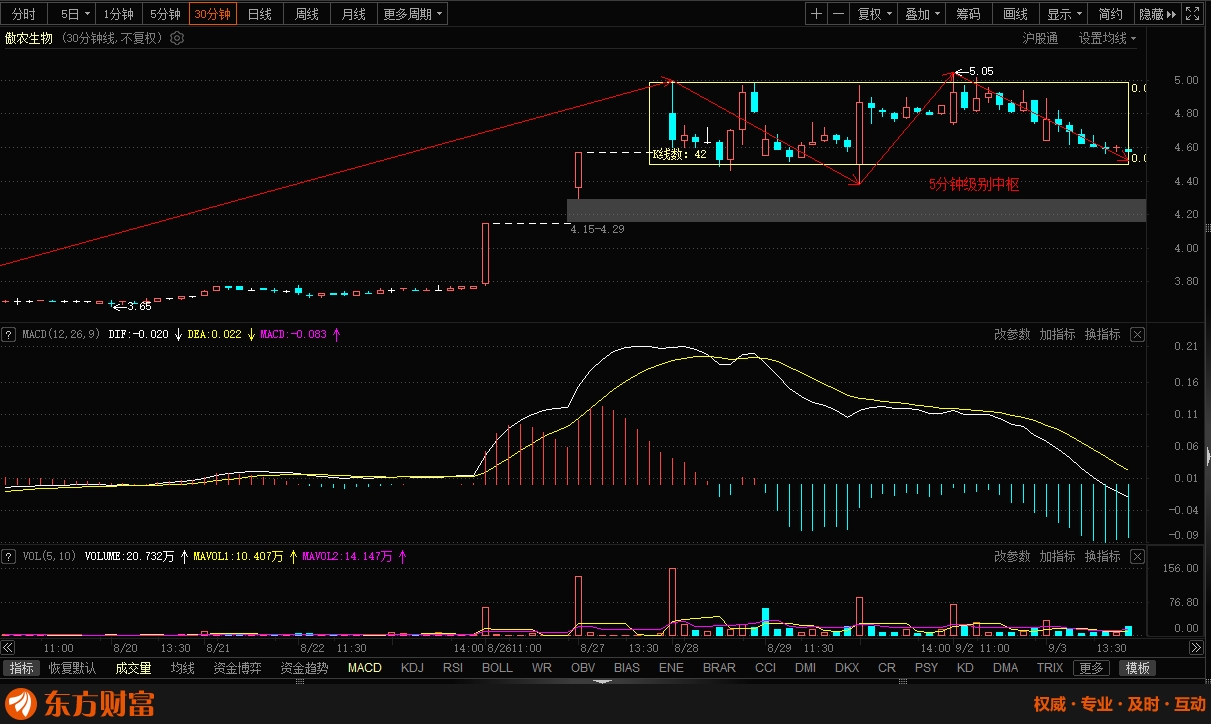Viewport: 1211px width, 724px height.
Task: Select the BOLL indicator tab
Action: pos(497,668)
